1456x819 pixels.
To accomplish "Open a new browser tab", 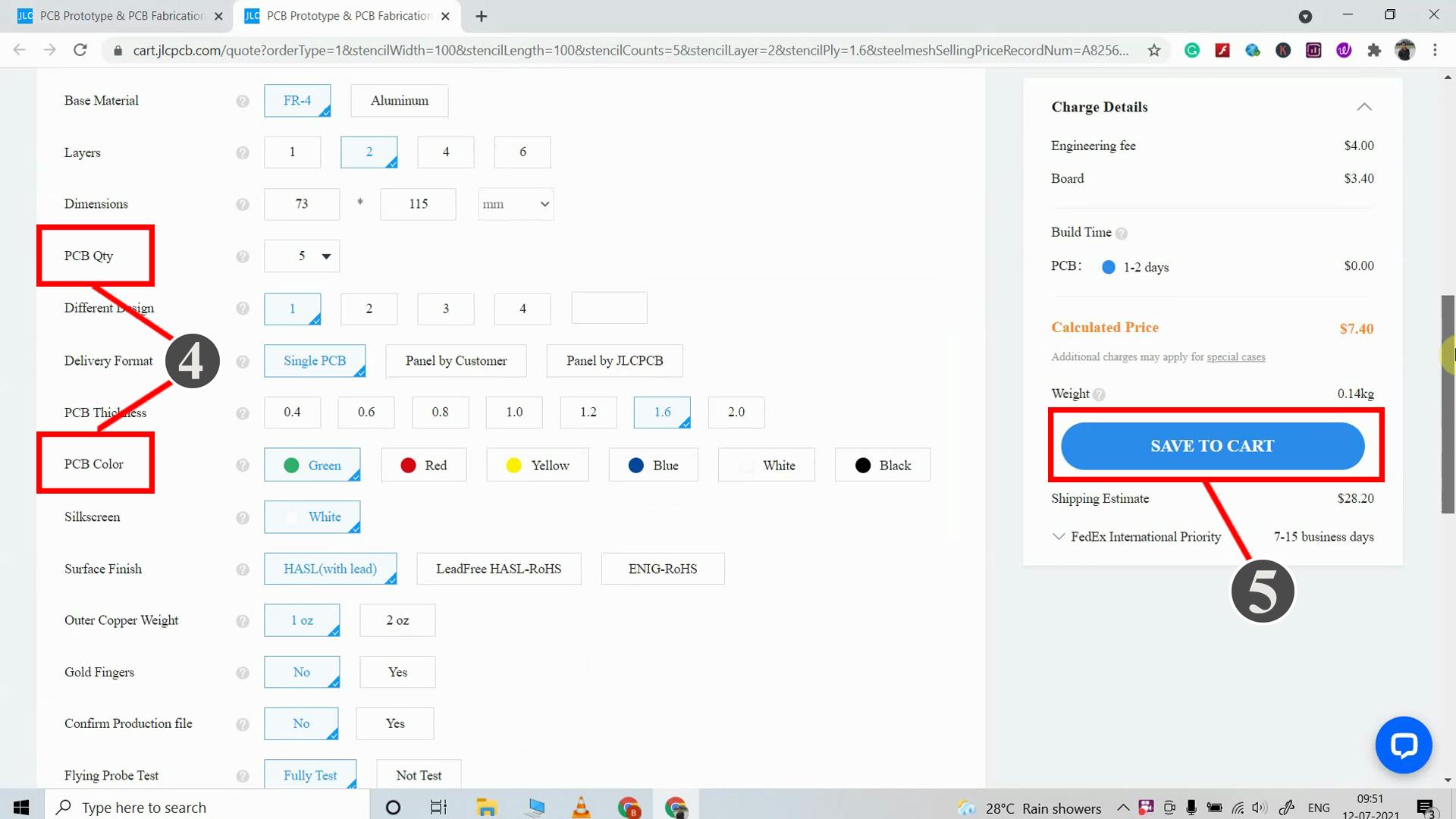I will coord(482,16).
